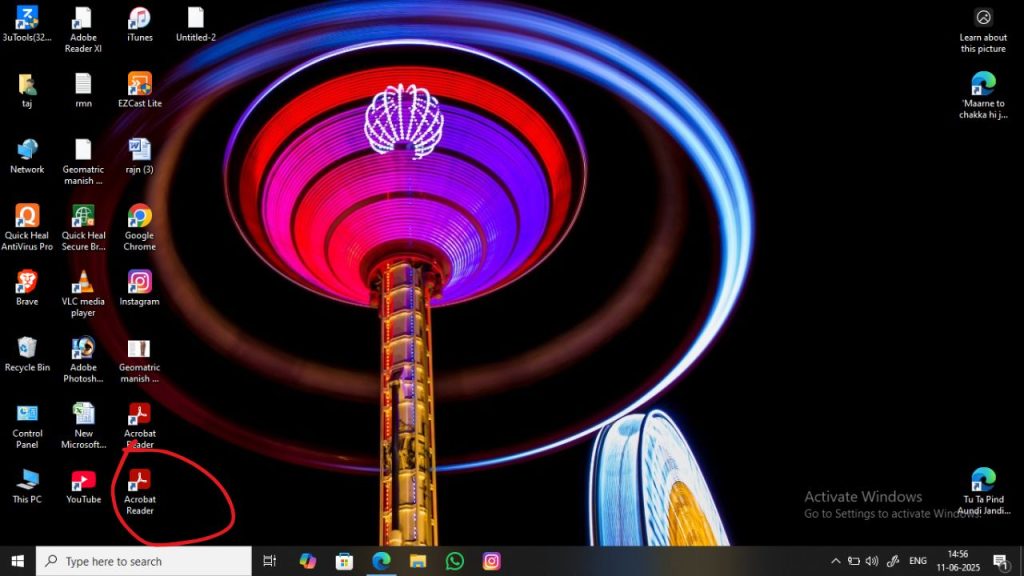Open Task View from the taskbar
1024x576 pixels.
270,561
